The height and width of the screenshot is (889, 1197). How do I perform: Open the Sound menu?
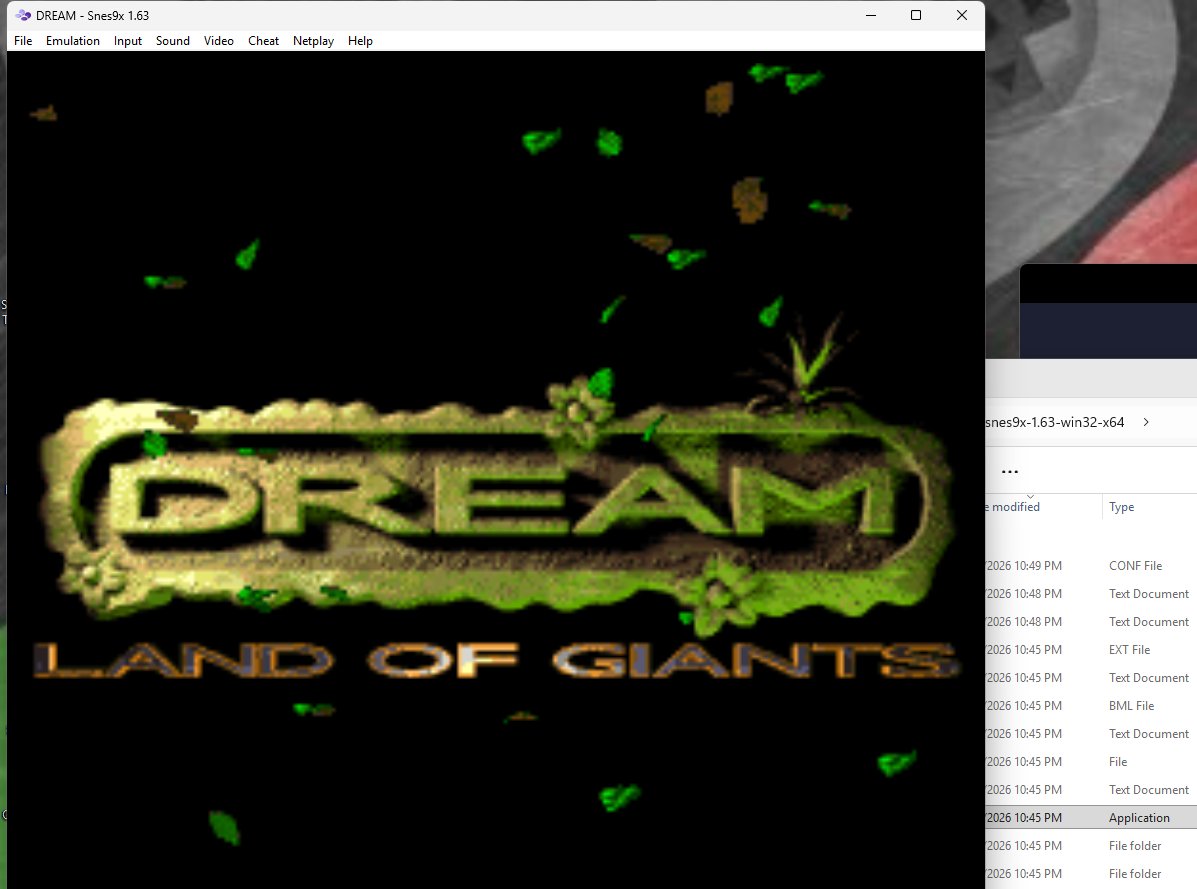173,41
